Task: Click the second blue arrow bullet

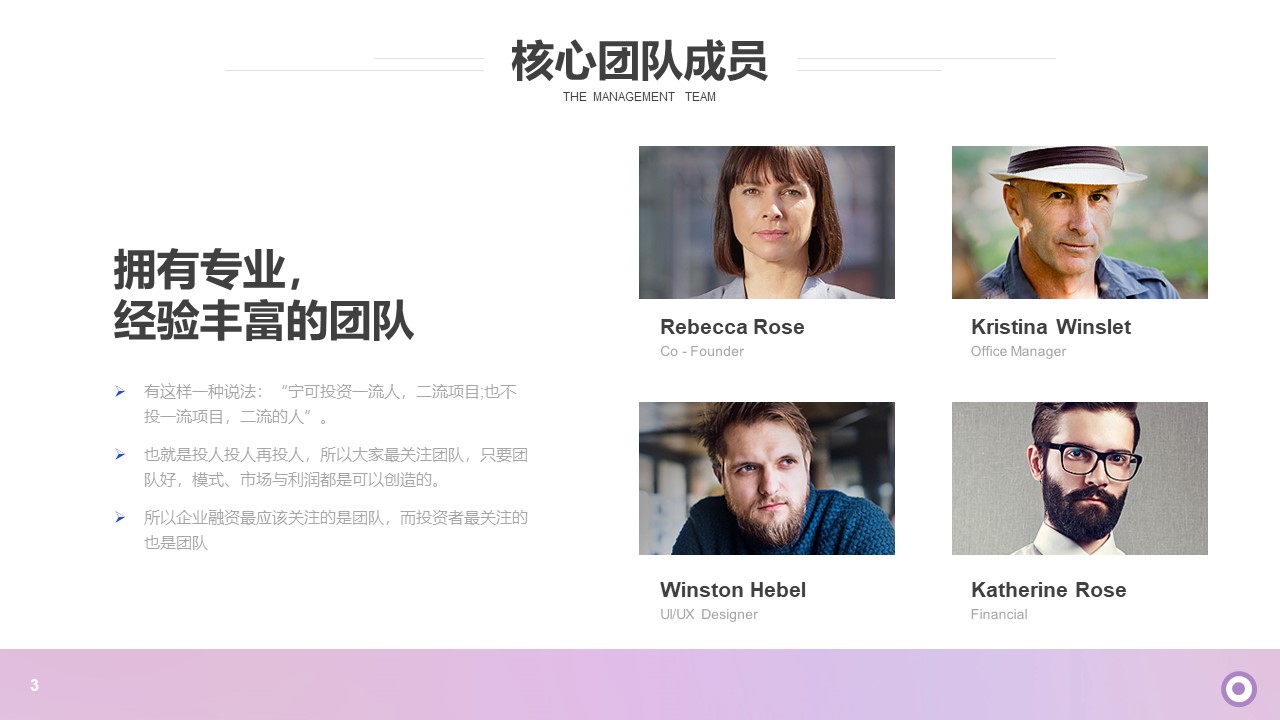Action: (x=120, y=454)
